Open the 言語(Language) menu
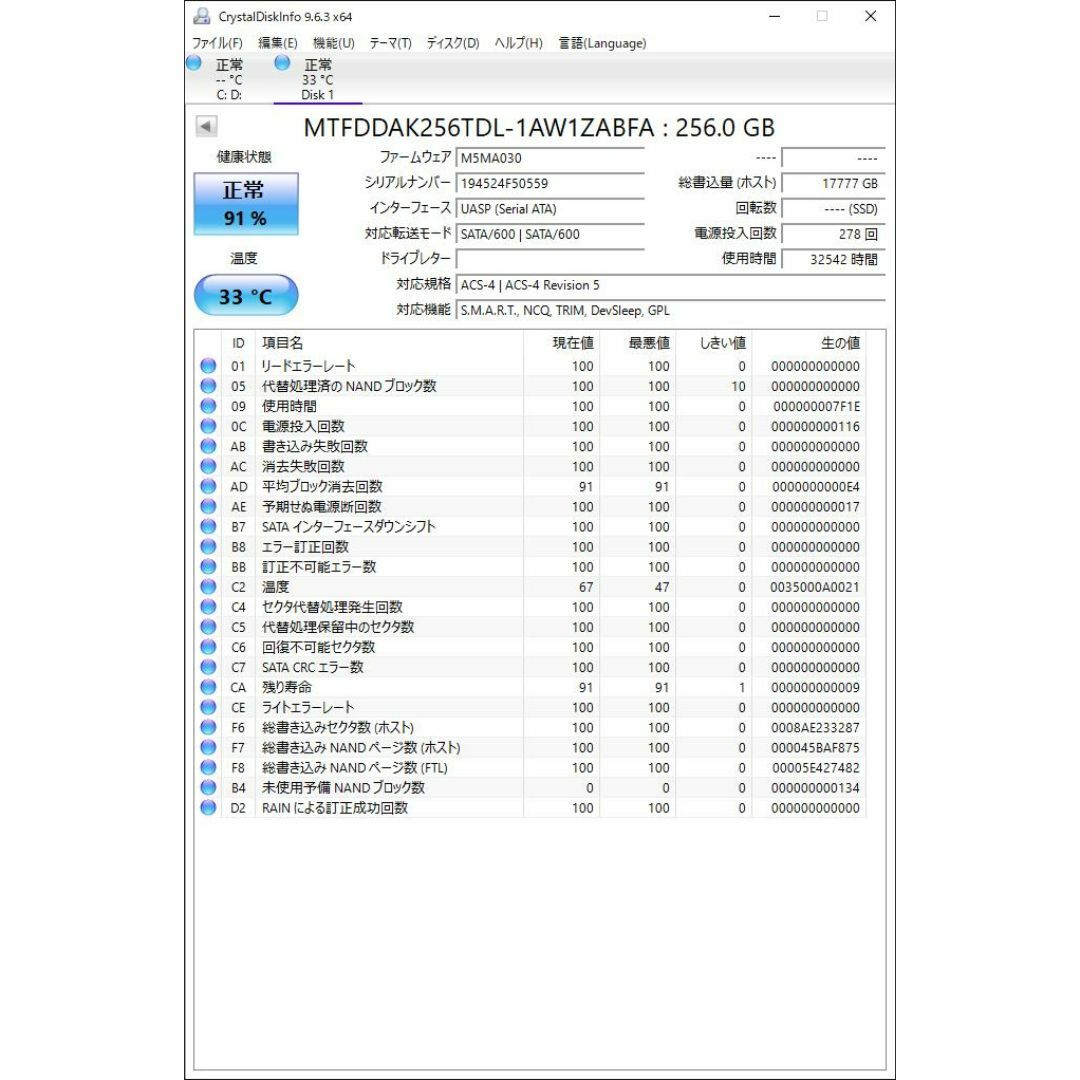 602,43
